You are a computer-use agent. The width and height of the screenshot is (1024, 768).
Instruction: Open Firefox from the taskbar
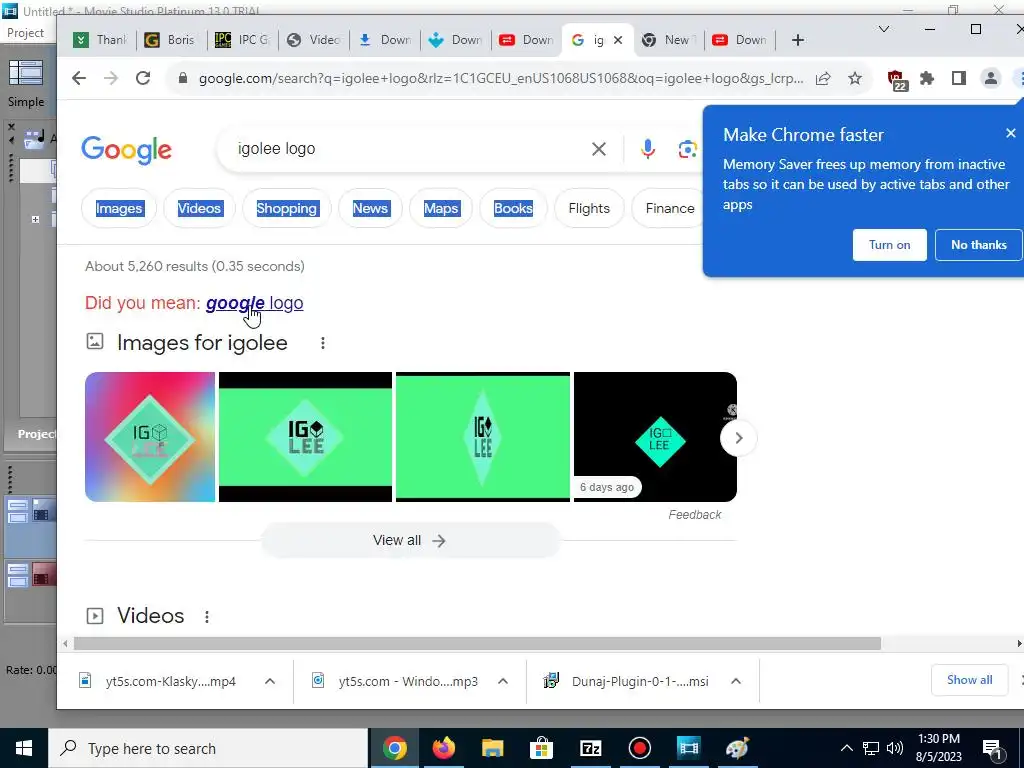click(443, 748)
